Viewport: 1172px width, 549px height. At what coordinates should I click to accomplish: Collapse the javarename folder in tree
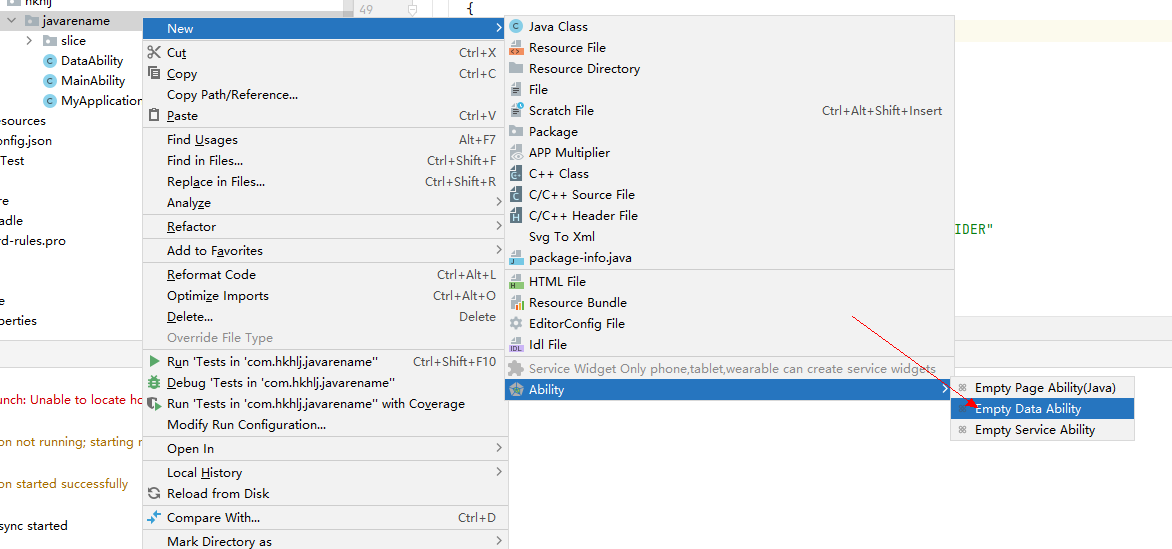pos(11,20)
